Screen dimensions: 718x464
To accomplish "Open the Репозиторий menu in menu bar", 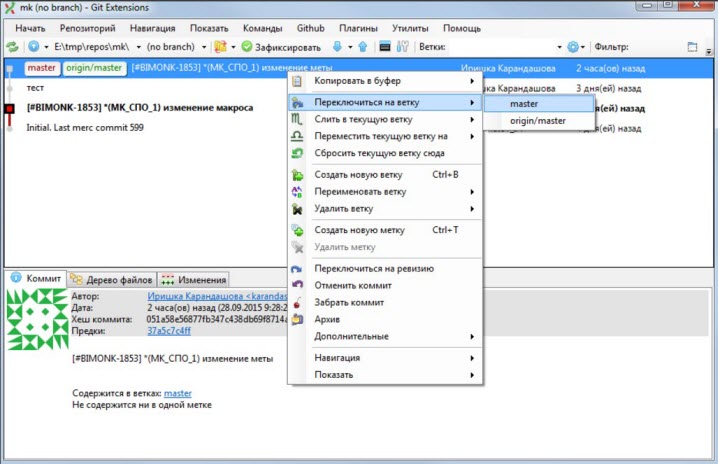I will [87, 28].
